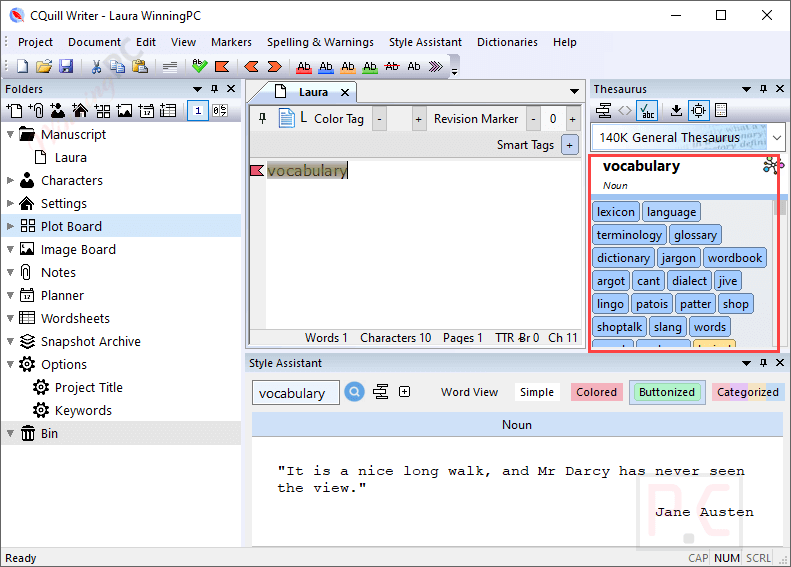This screenshot has height=567, width=791.
Task: Save using the floppy disk icon
Action: pyautogui.click(x=66, y=66)
